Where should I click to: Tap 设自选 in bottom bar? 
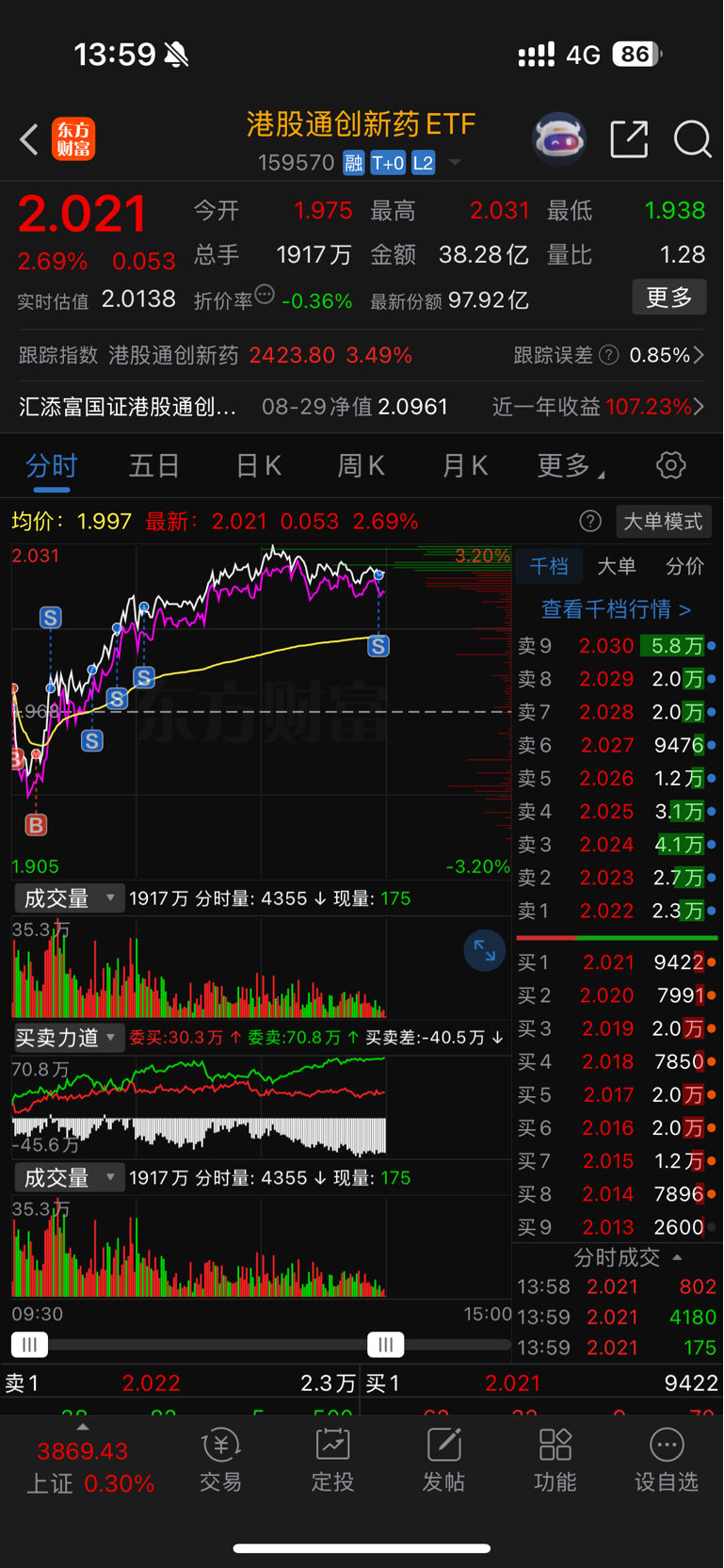point(667,1461)
